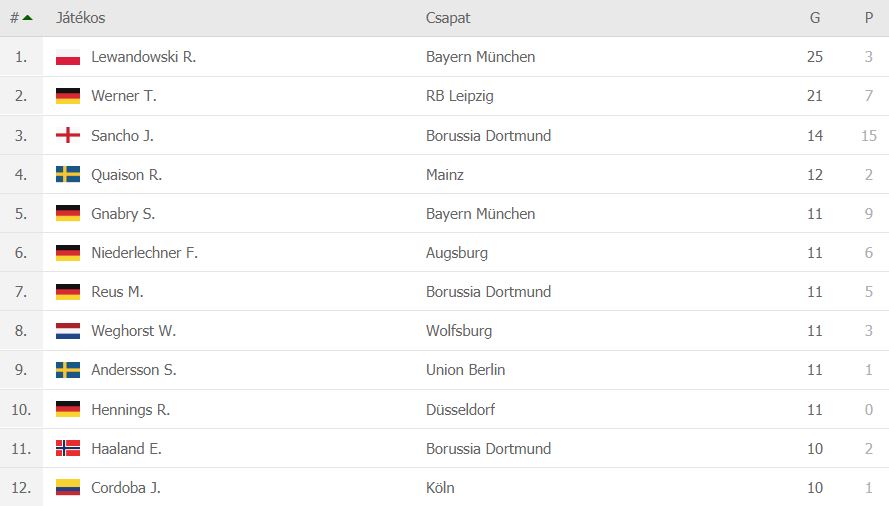
Task: Click the Poland flag beside Lewandowski R.
Action: [x=67, y=57]
